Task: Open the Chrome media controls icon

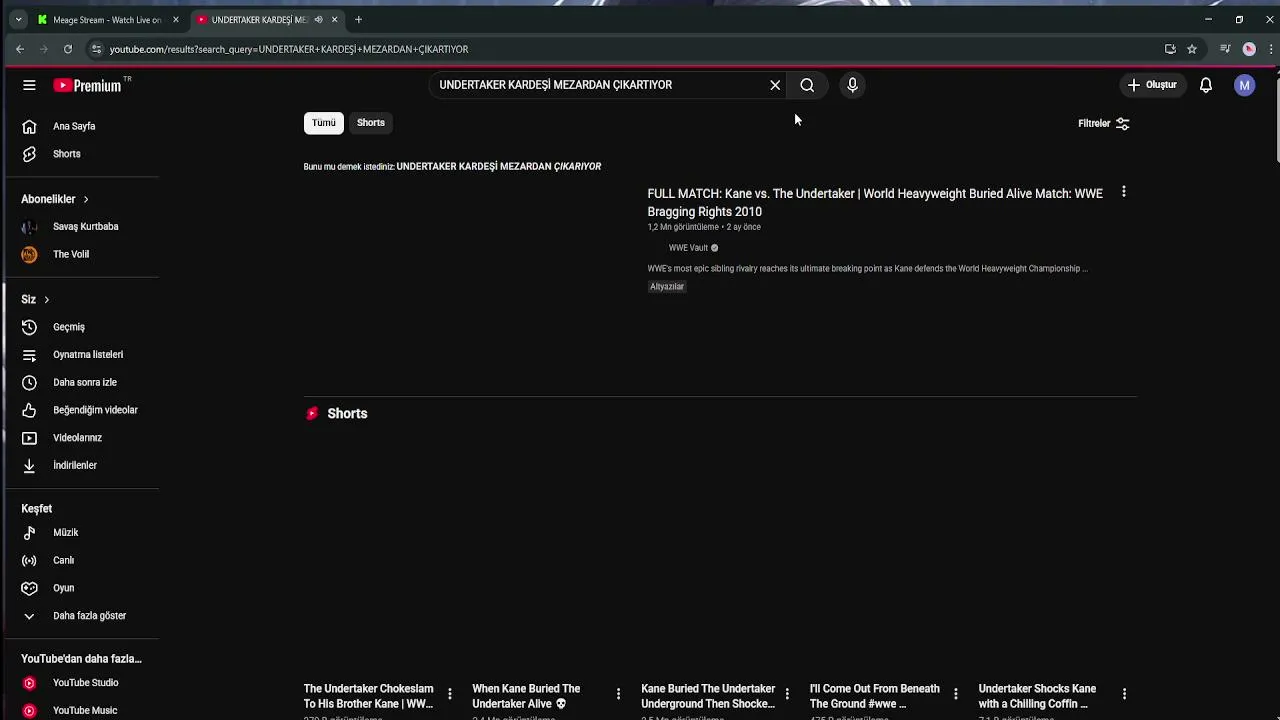Action: click(1225, 49)
